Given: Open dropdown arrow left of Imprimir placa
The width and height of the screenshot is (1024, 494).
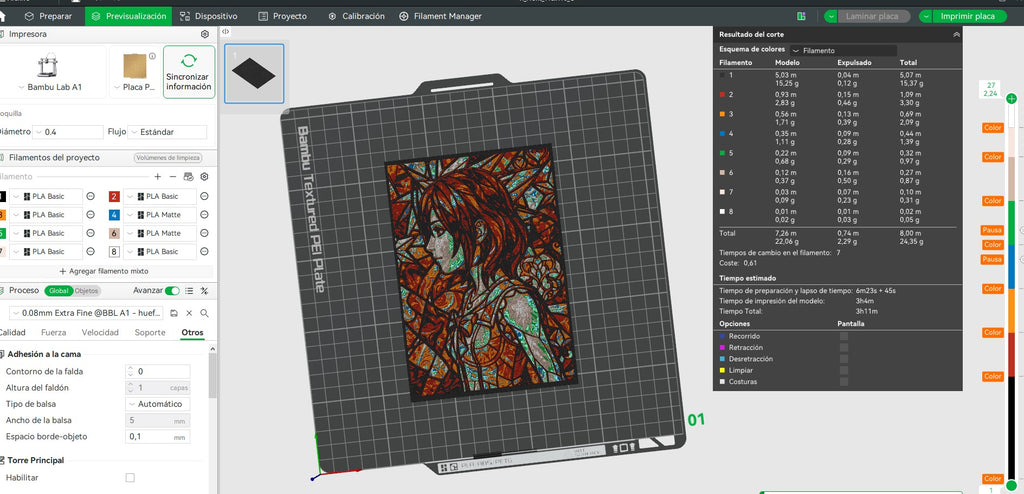Looking at the screenshot, I should point(925,16).
